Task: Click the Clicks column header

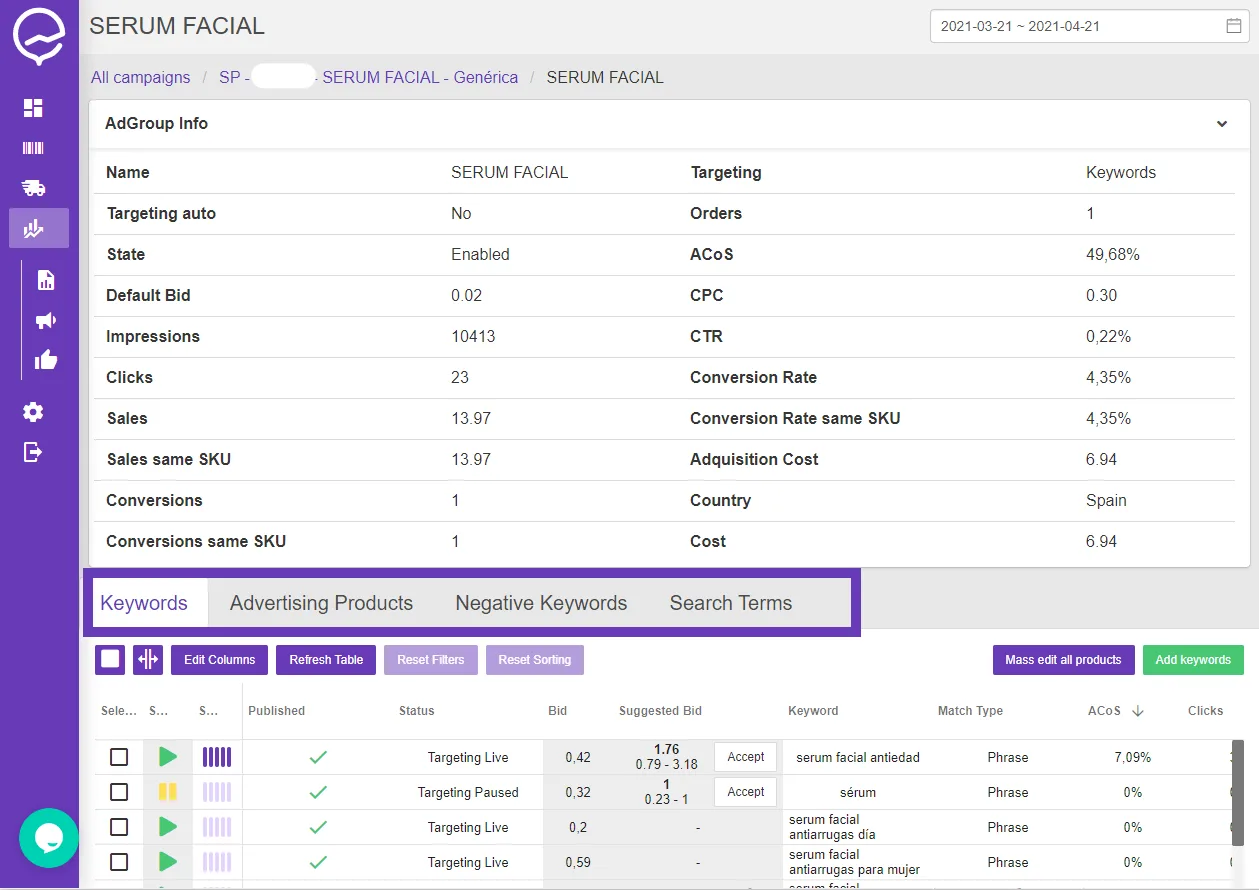Action: (1205, 711)
